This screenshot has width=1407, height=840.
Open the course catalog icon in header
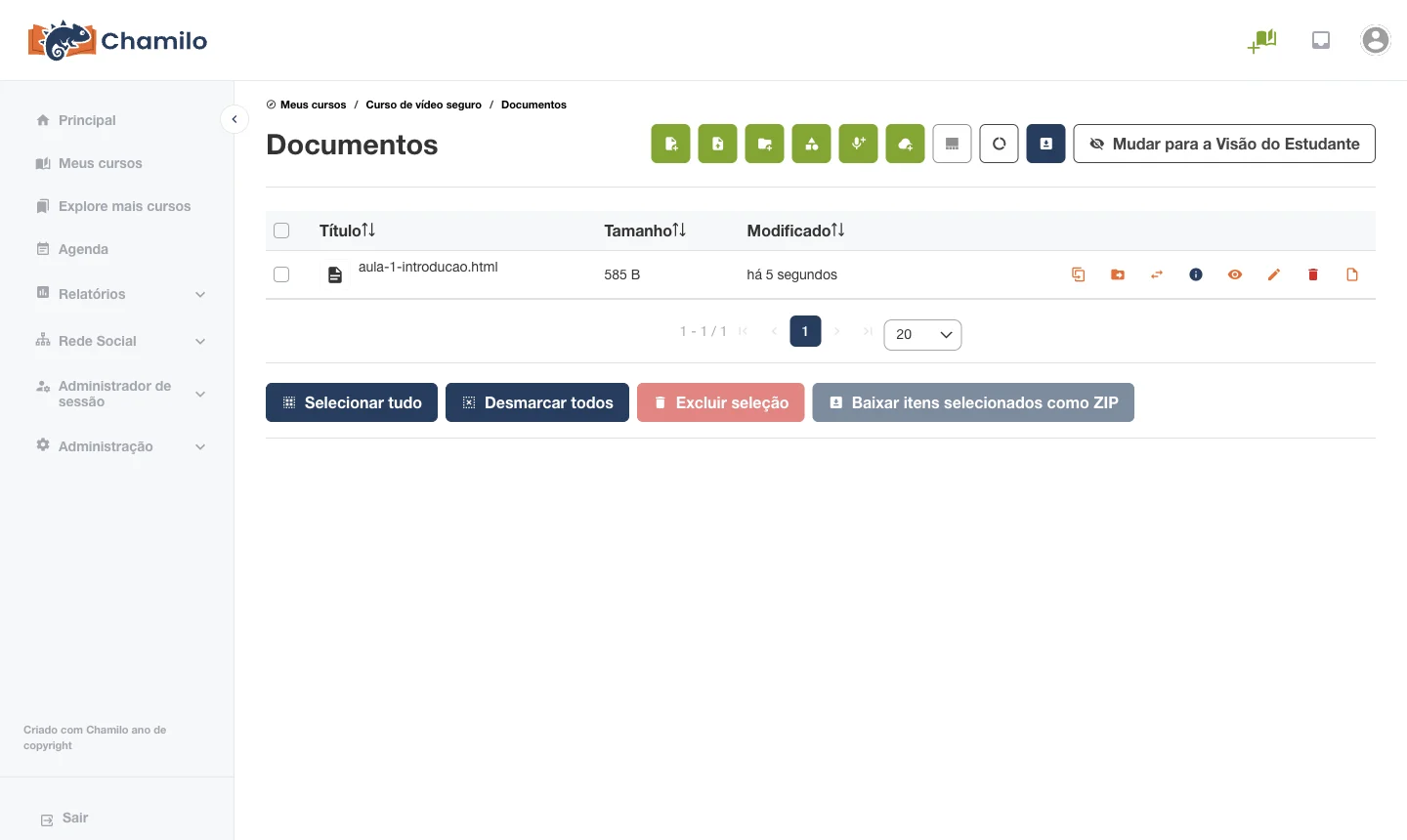(1262, 40)
